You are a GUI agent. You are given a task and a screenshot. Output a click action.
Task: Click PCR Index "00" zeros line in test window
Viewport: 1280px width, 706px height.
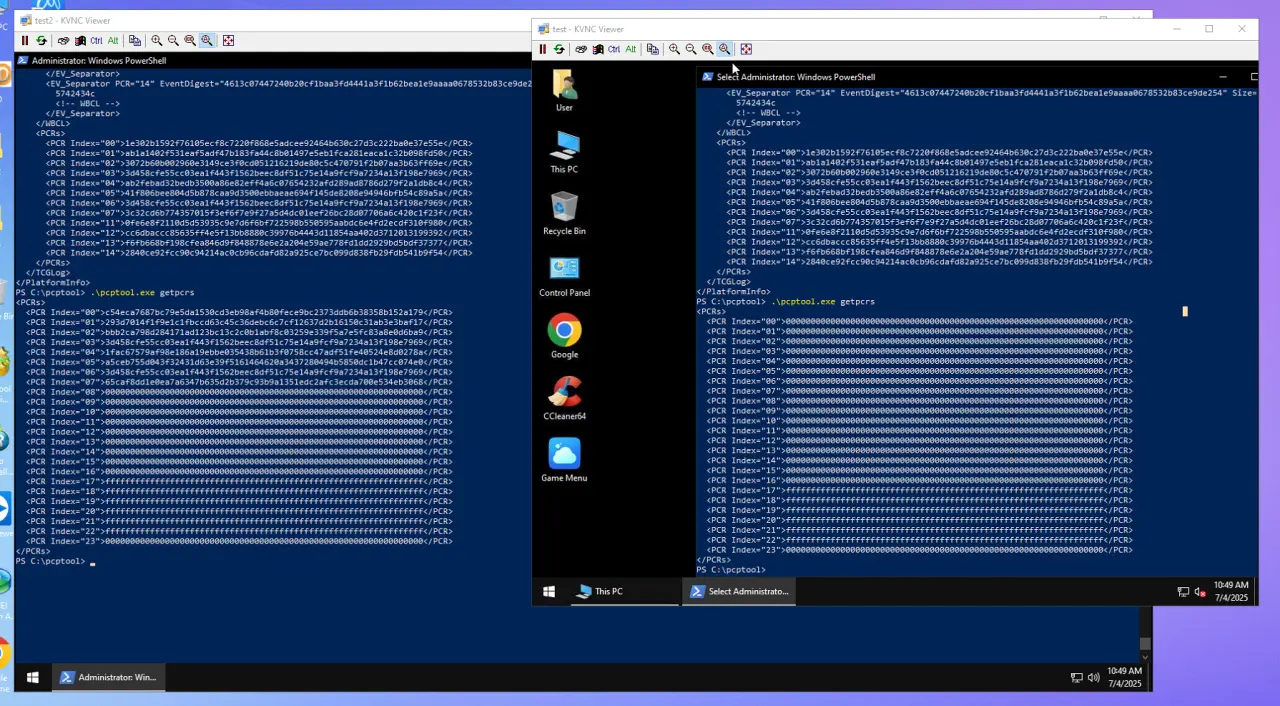click(919, 321)
